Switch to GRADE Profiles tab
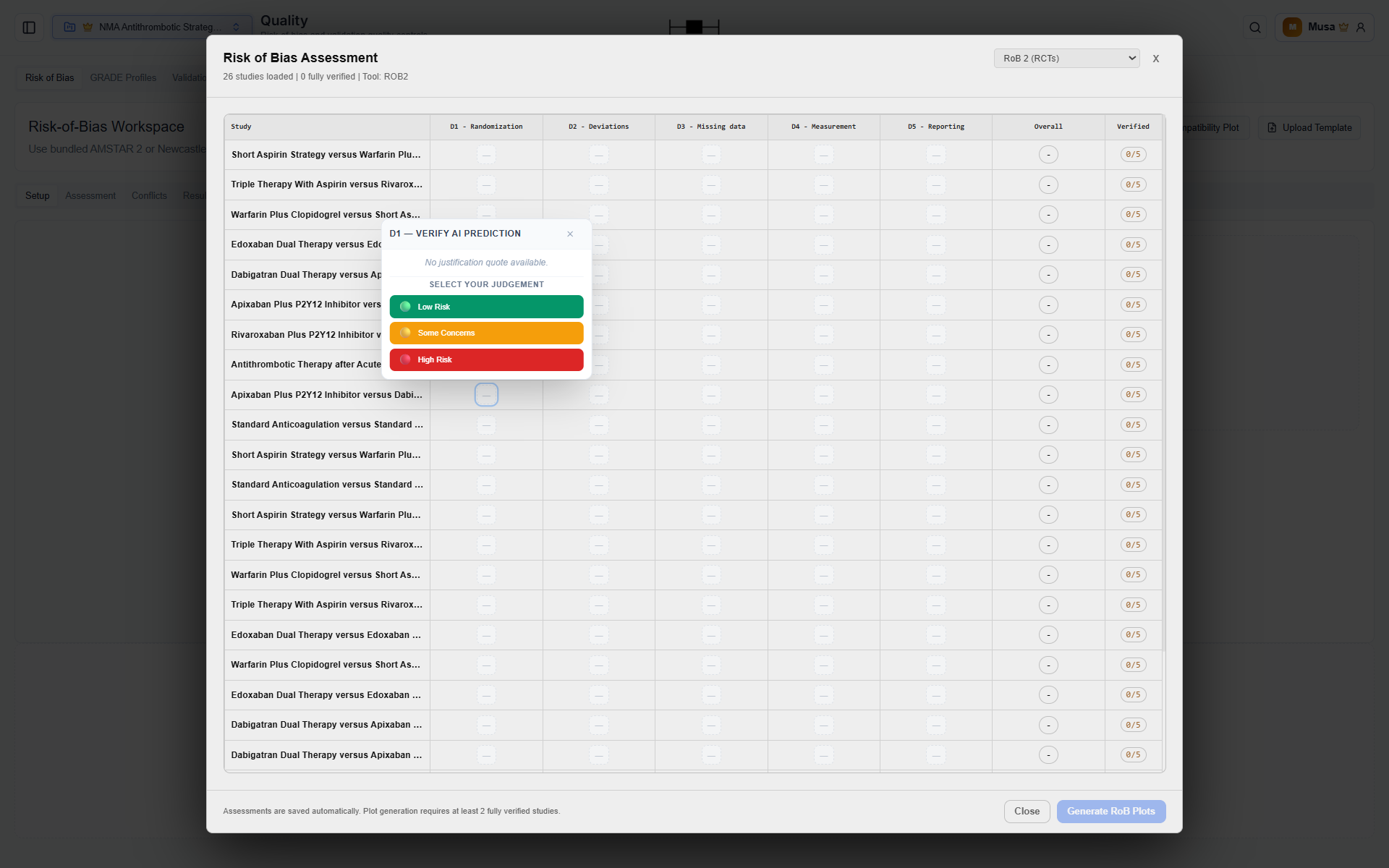1389x868 pixels. point(123,78)
